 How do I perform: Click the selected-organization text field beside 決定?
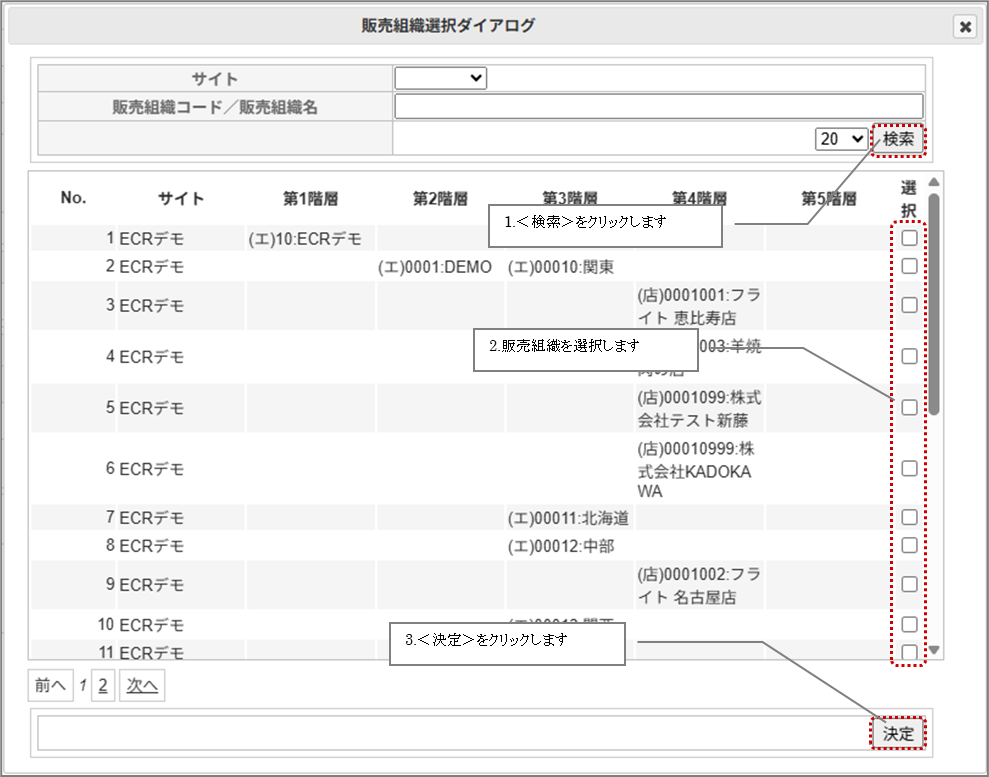[x=452, y=733]
